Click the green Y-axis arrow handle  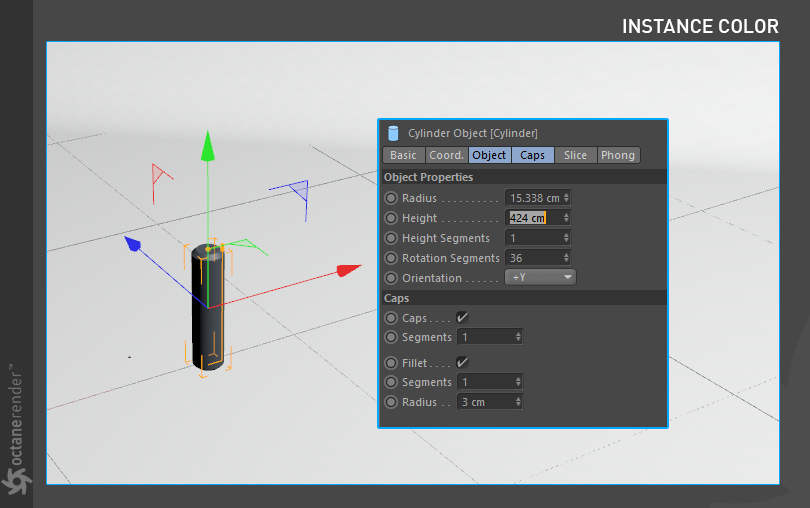[x=208, y=146]
